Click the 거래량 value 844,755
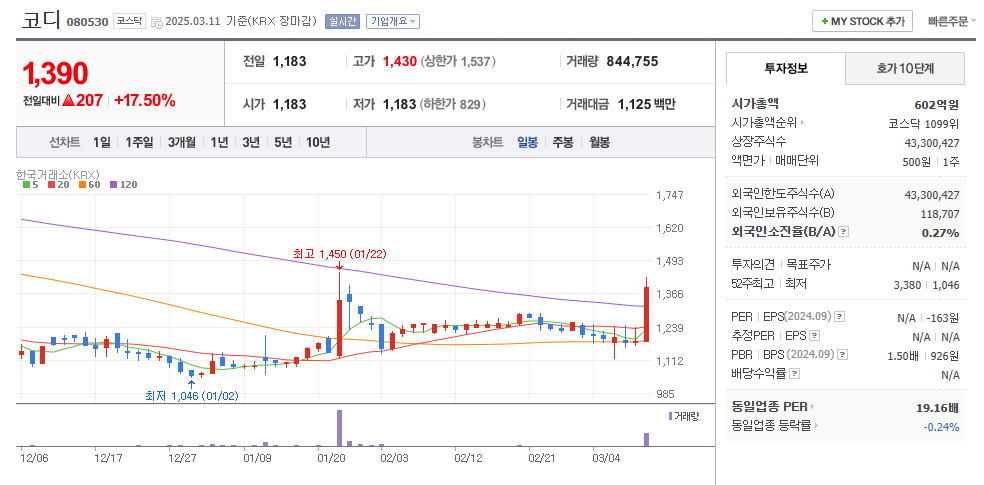 pyautogui.click(x=632, y=61)
